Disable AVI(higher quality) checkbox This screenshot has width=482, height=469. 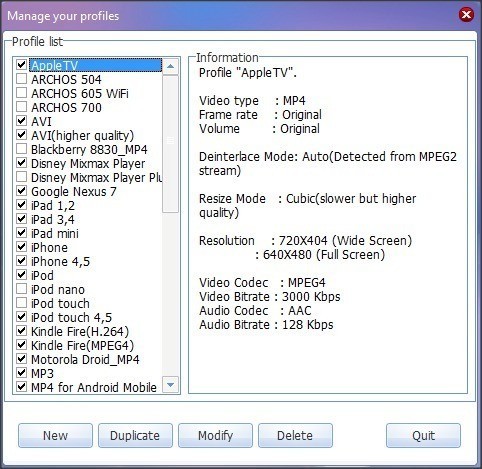(x=22, y=135)
